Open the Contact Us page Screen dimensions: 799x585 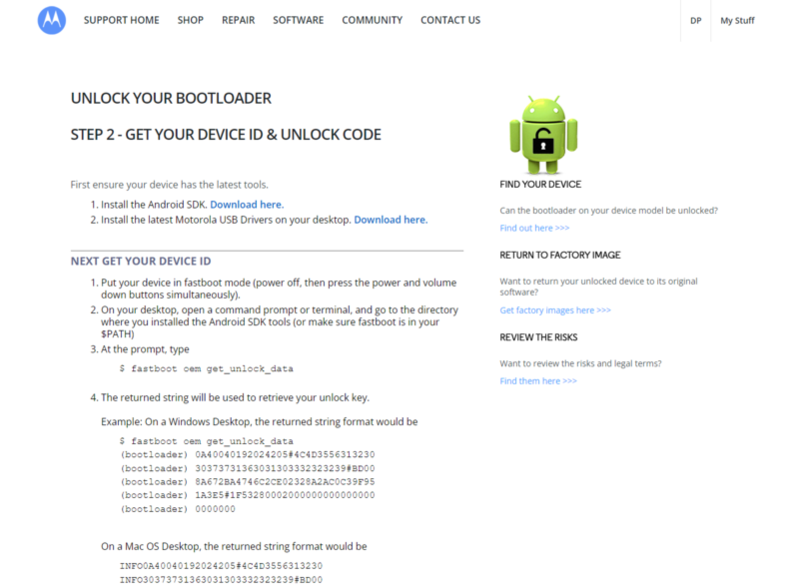(450, 20)
